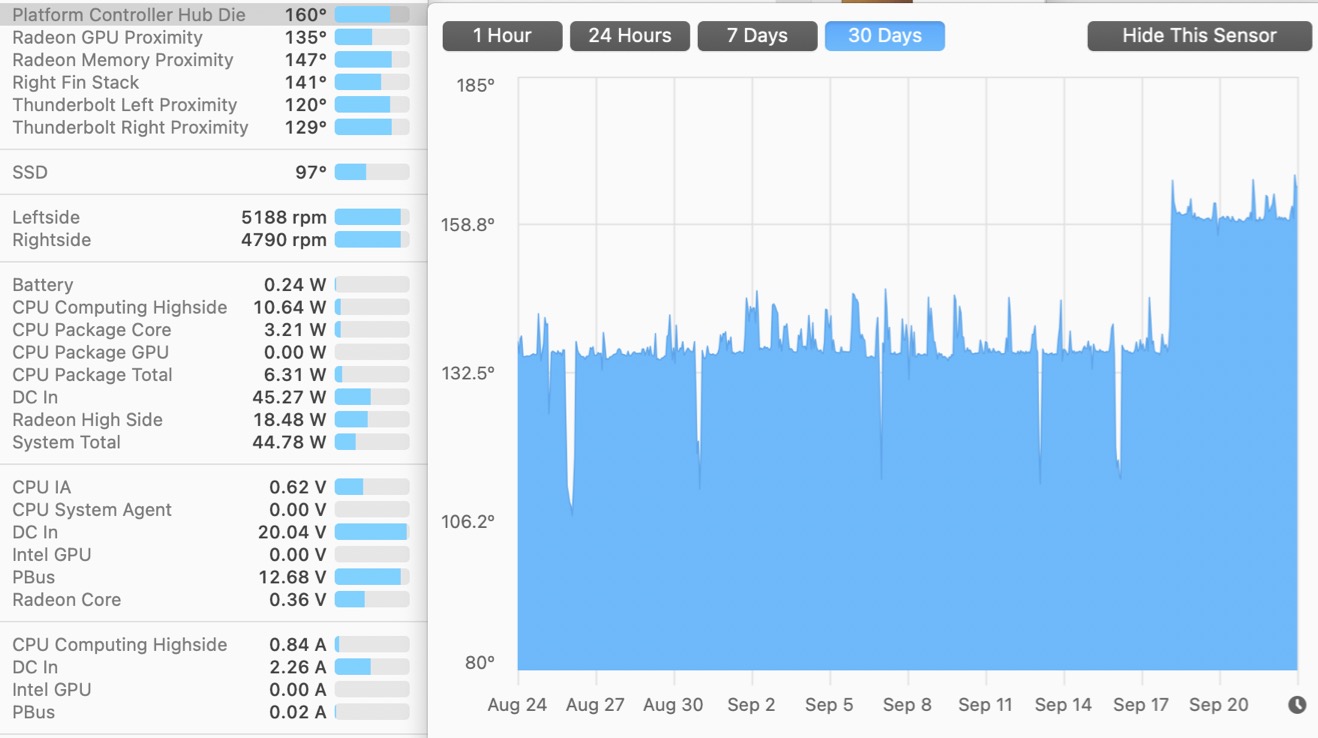Select the Platform Controller Hub Die sensor
Viewport: 1318px width, 738px height.
pyautogui.click(x=214, y=15)
